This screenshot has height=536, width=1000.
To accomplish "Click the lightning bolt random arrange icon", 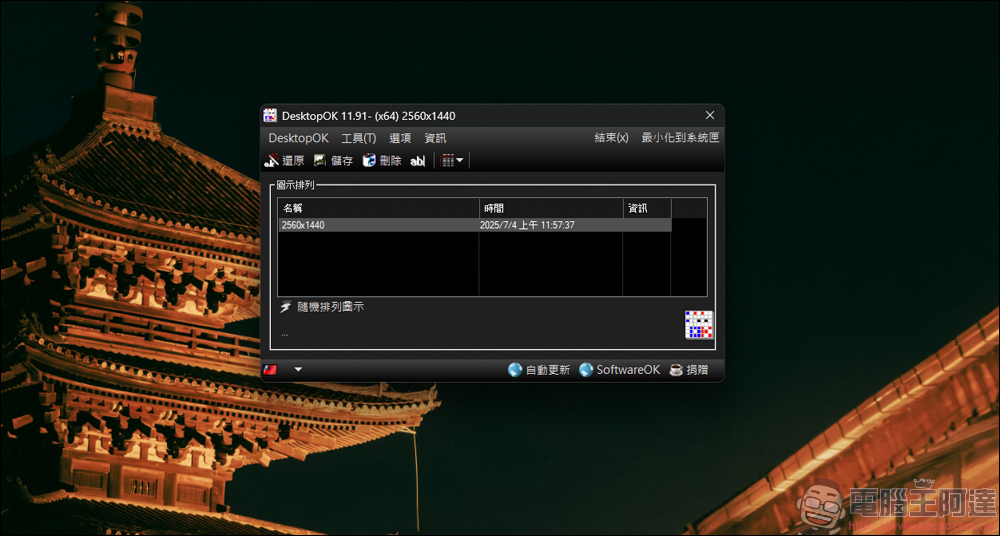I will click(286, 308).
